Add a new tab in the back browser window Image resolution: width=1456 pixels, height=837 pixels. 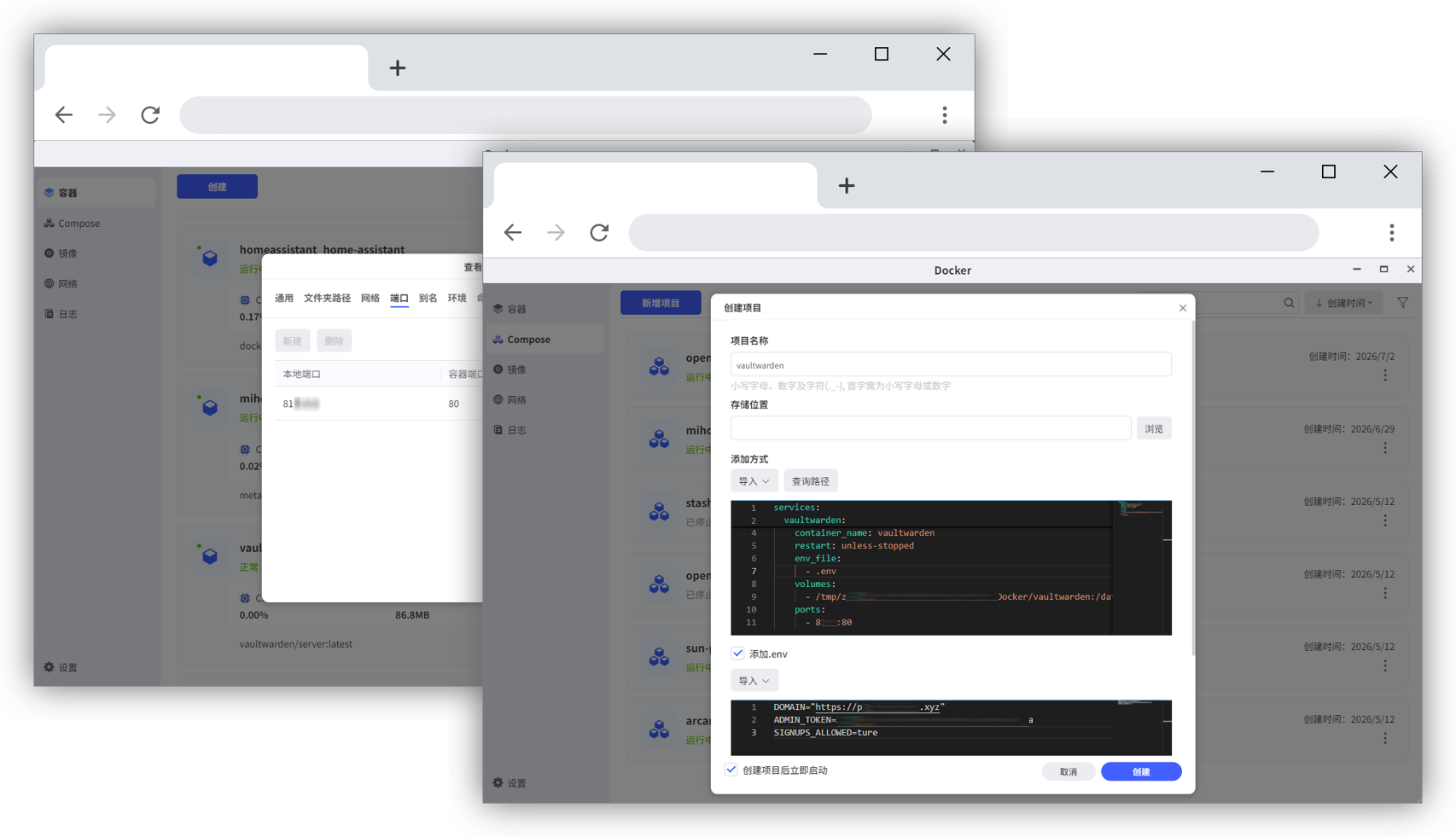[x=397, y=67]
